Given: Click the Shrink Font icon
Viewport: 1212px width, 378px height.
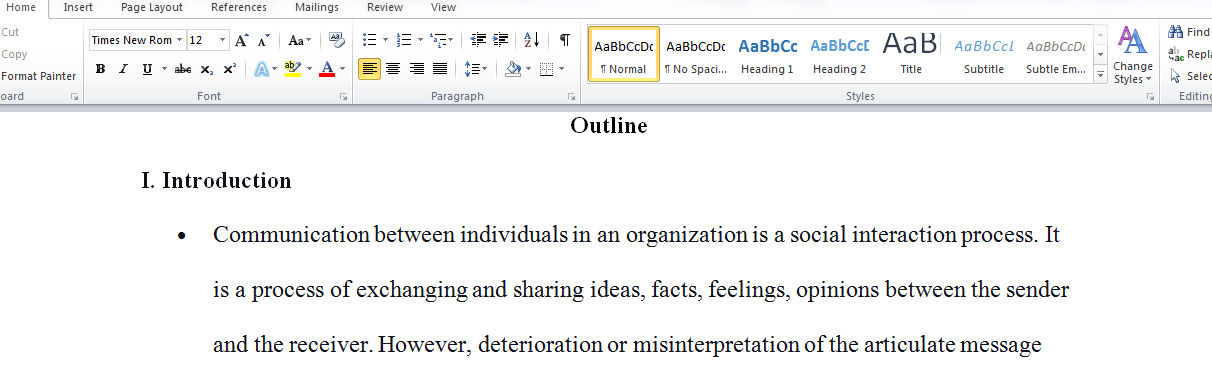Looking at the screenshot, I should tap(265, 40).
